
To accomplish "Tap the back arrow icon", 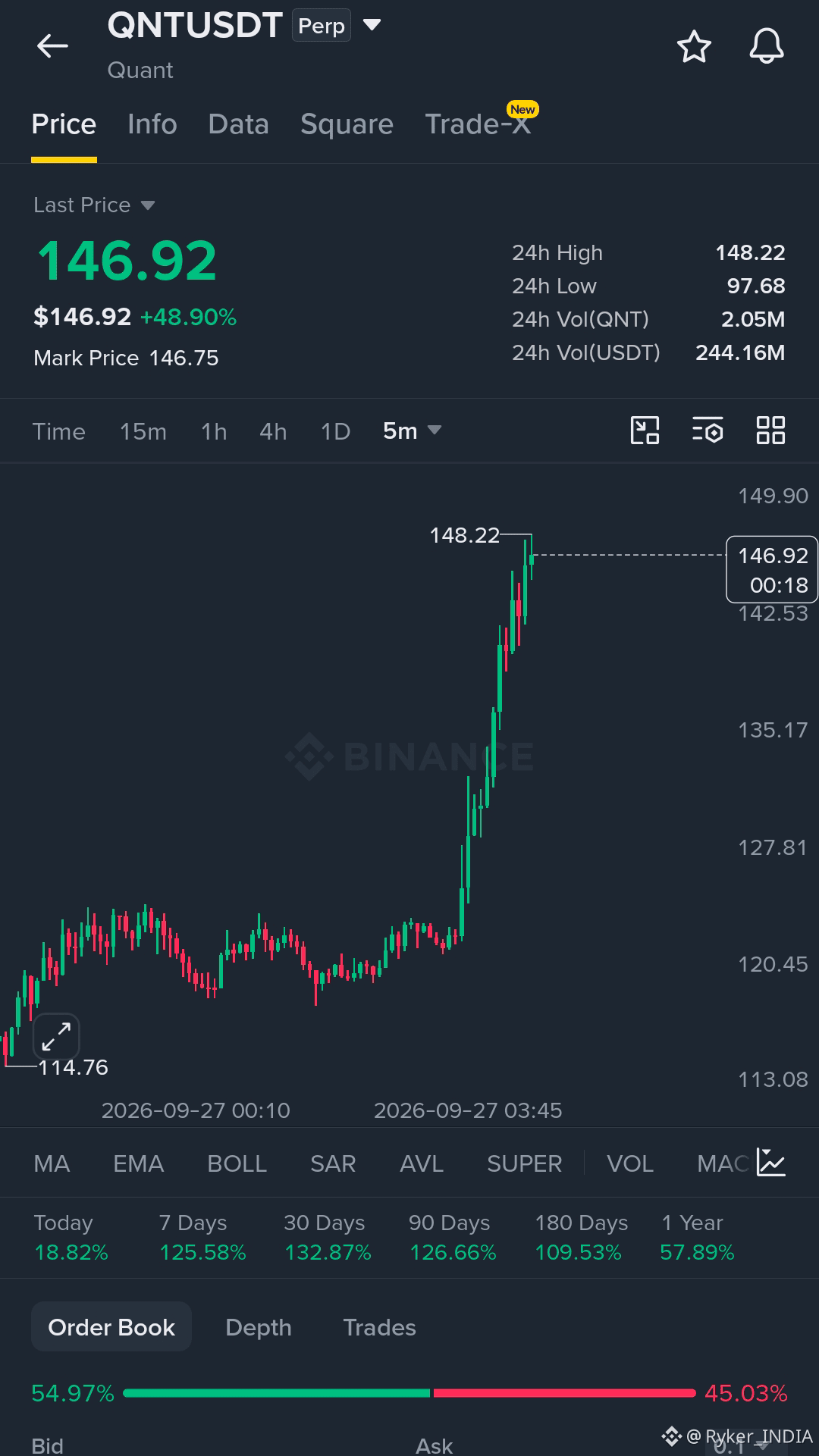I will [x=52, y=46].
